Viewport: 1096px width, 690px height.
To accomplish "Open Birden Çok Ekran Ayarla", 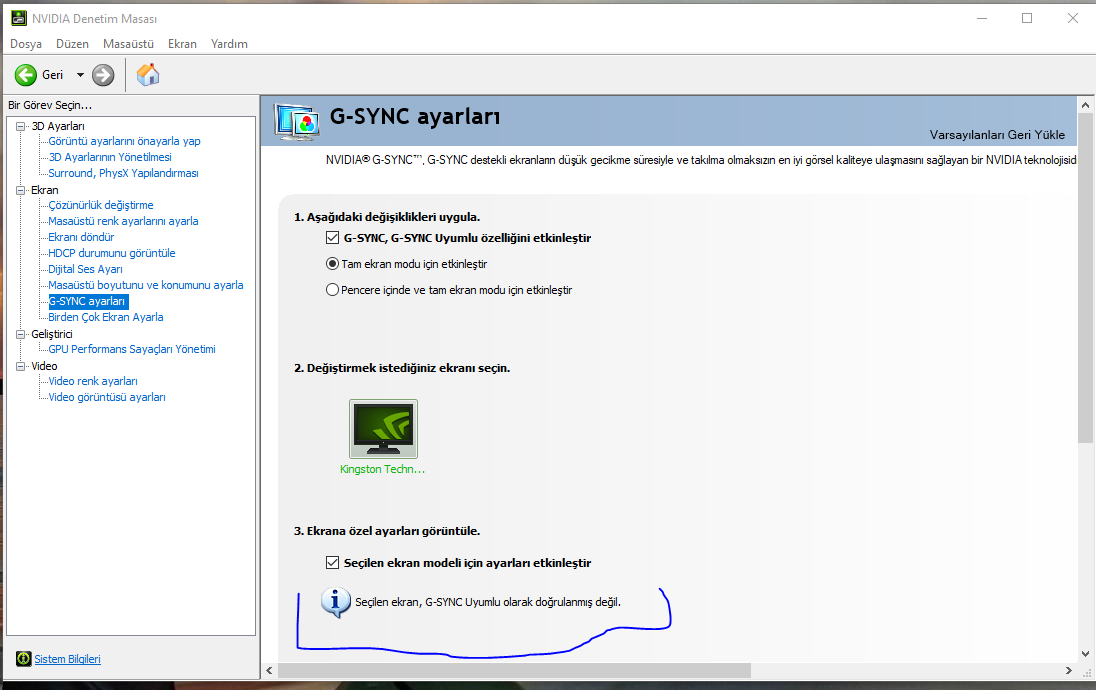I will tap(106, 317).
